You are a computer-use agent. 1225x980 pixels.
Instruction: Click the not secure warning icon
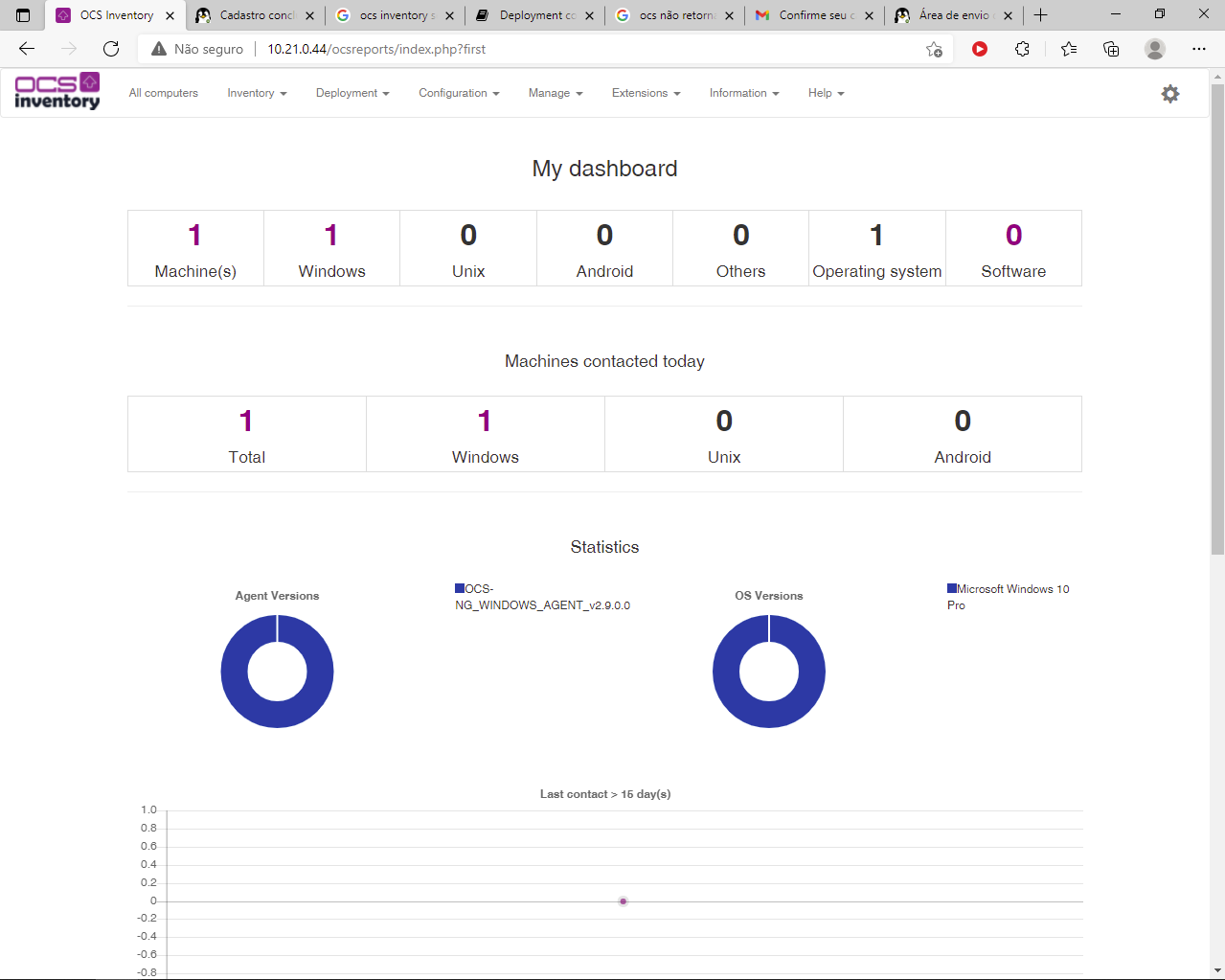tap(159, 49)
